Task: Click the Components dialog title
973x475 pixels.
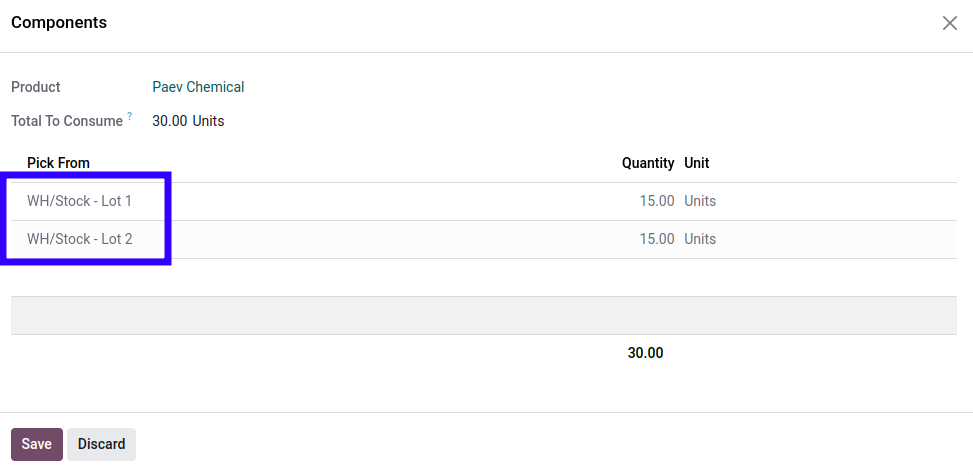Action: click(x=59, y=22)
